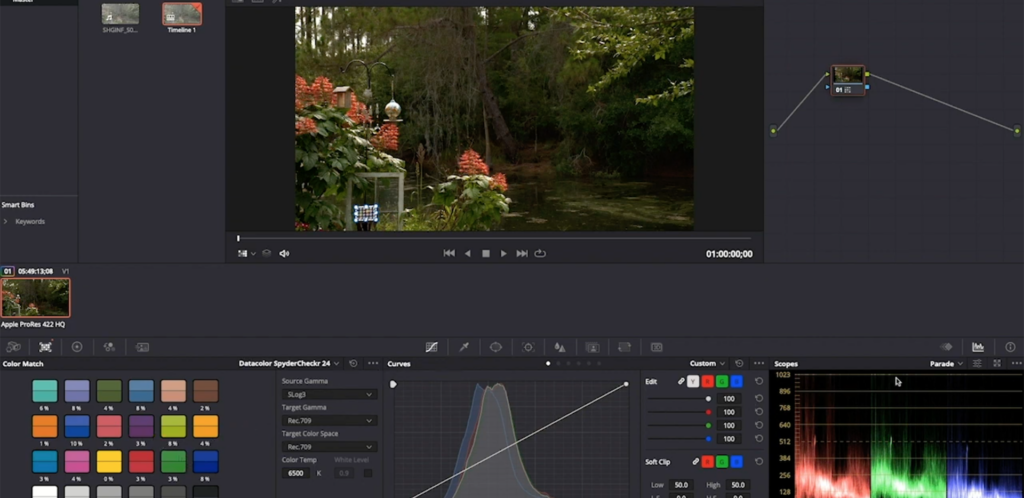Show the Keyframes panel
1024x498 pixels.
click(946, 347)
